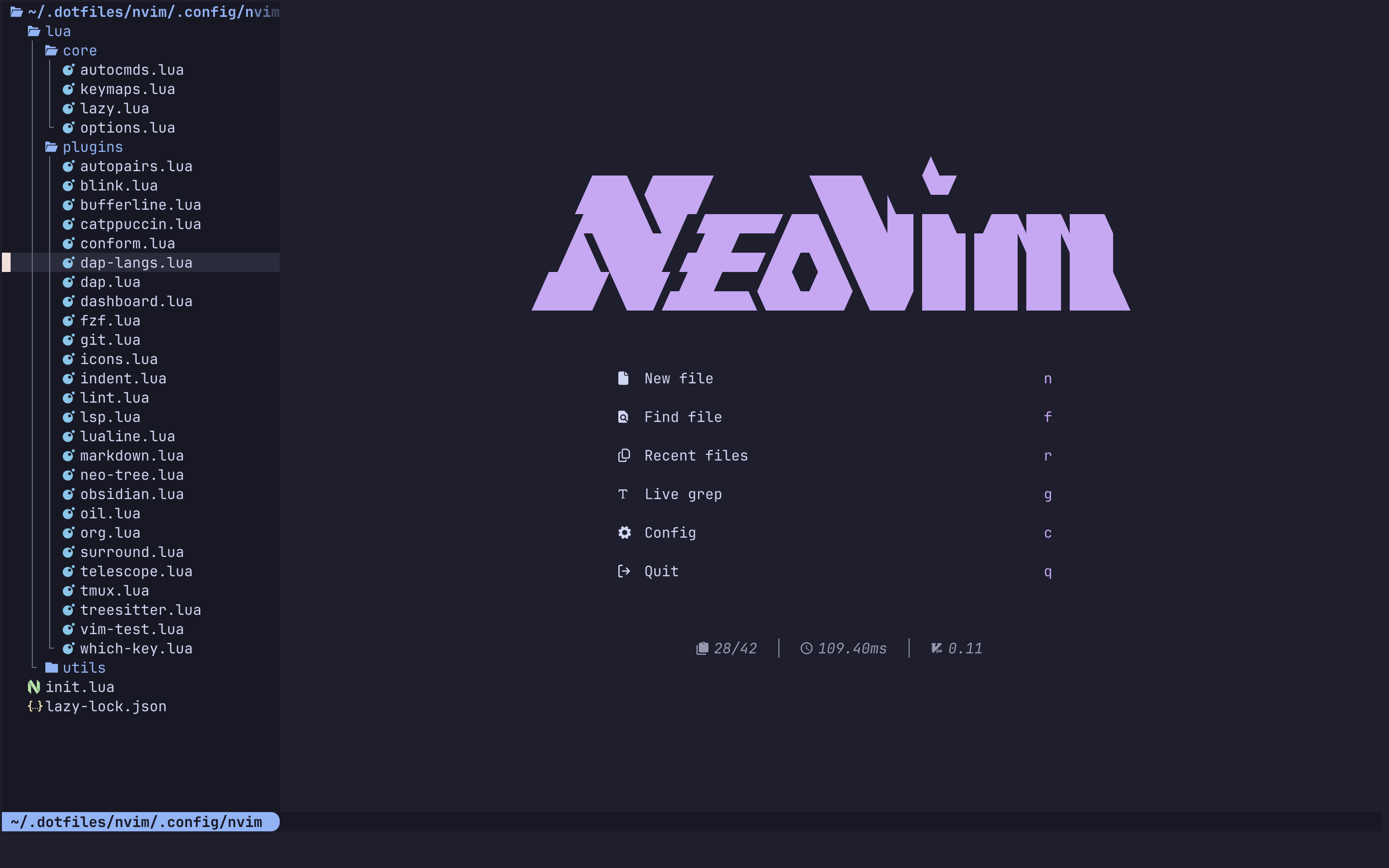This screenshot has width=1389, height=868.
Task: Collapse the lua folder
Action: (x=49, y=31)
